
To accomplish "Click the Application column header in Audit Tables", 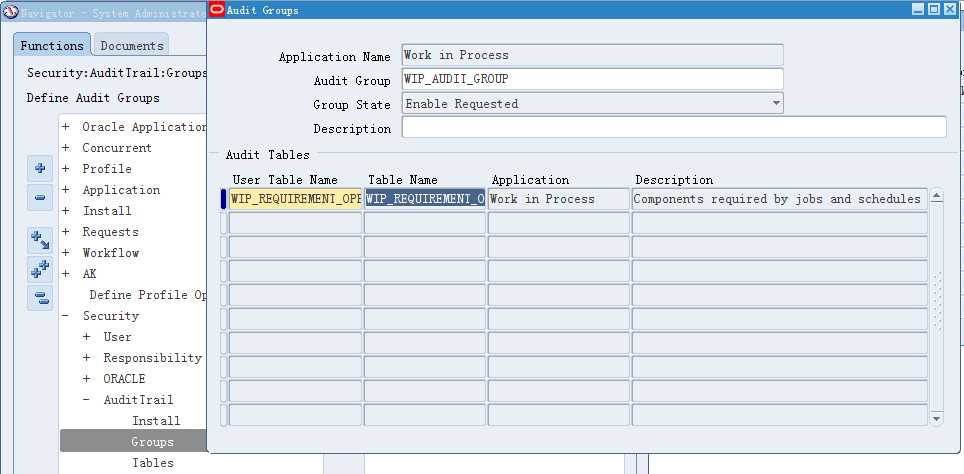I will [531, 180].
